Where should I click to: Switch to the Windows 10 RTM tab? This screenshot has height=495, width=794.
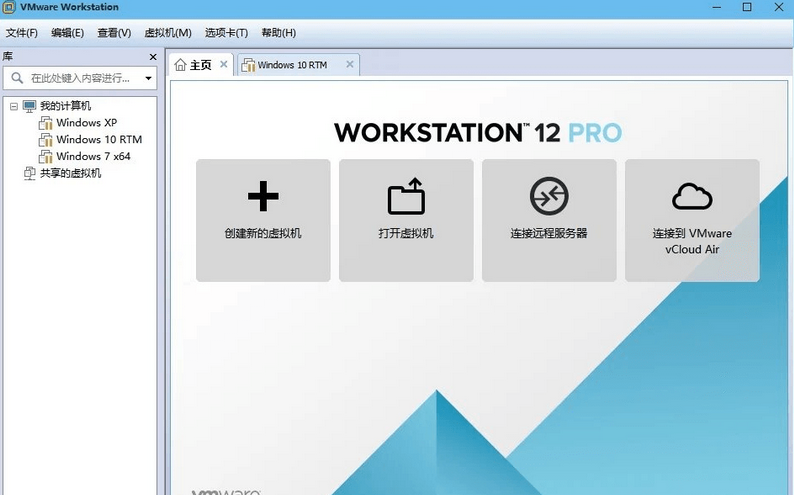tap(298, 64)
